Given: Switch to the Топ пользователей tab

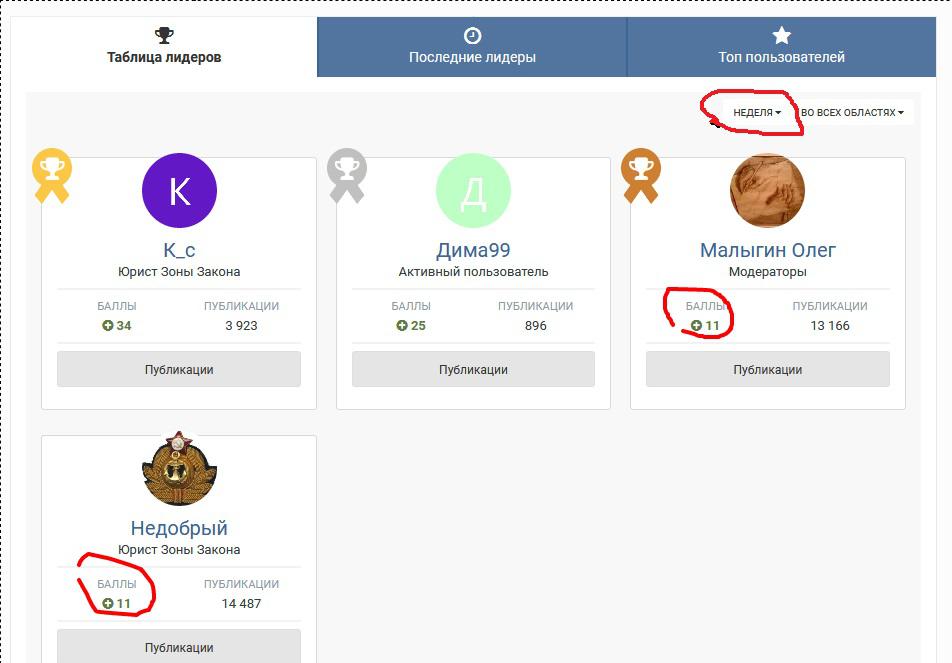Looking at the screenshot, I should click(781, 47).
